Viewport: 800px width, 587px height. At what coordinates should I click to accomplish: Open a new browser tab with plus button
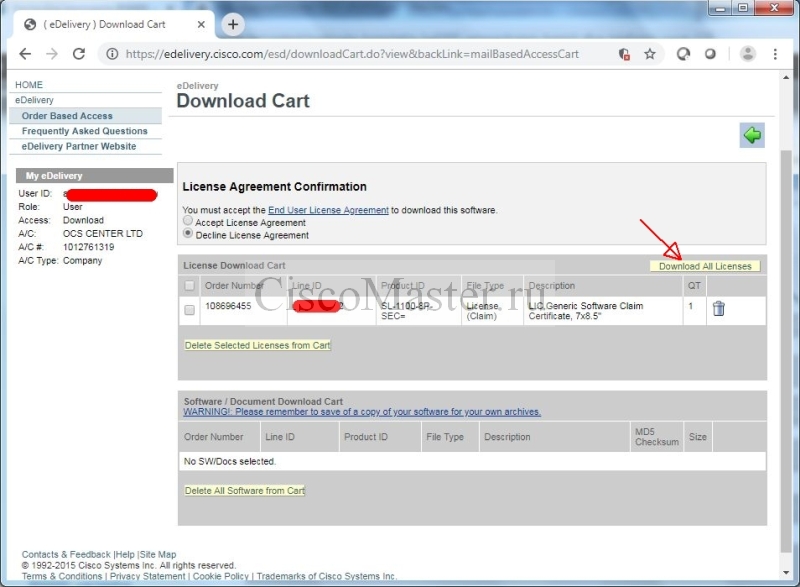coord(233,24)
